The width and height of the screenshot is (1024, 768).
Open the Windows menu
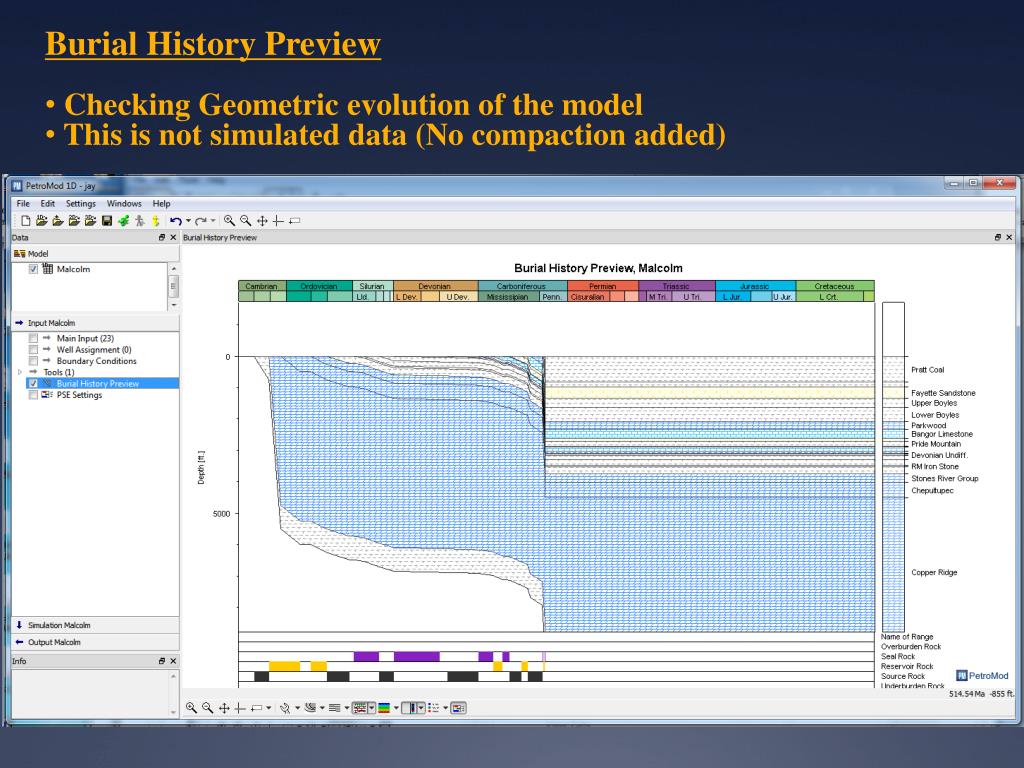tap(124, 204)
